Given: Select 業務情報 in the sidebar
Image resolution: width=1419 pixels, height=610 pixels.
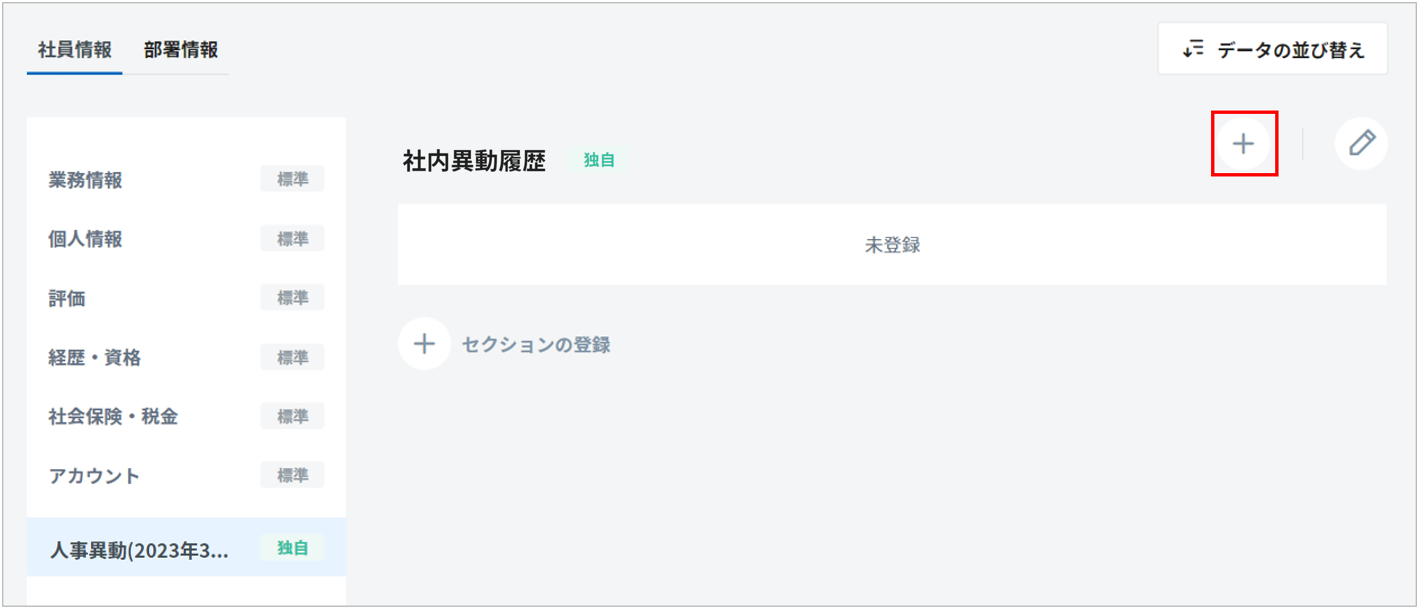Looking at the screenshot, I should (x=86, y=180).
